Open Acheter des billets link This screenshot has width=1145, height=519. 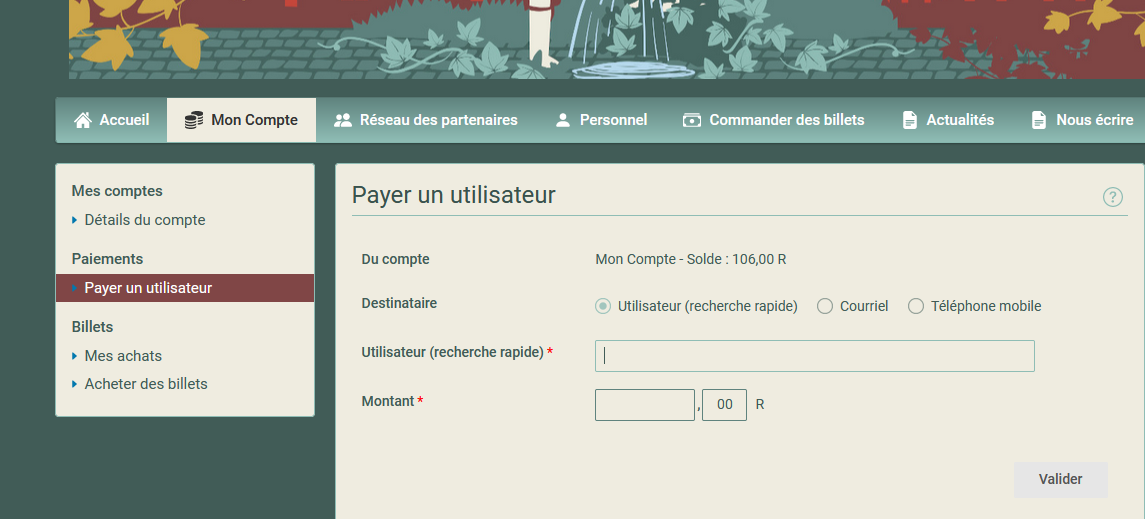146,384
